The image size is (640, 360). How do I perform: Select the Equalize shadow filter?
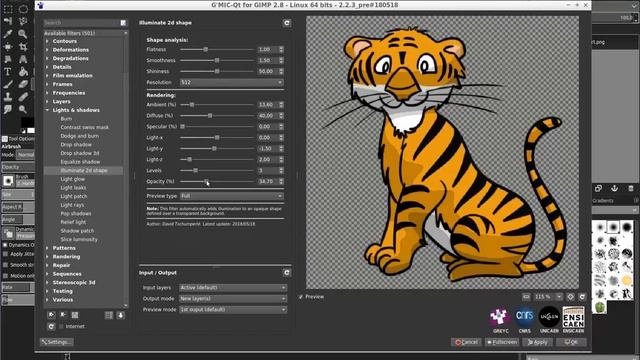[80, 162]
